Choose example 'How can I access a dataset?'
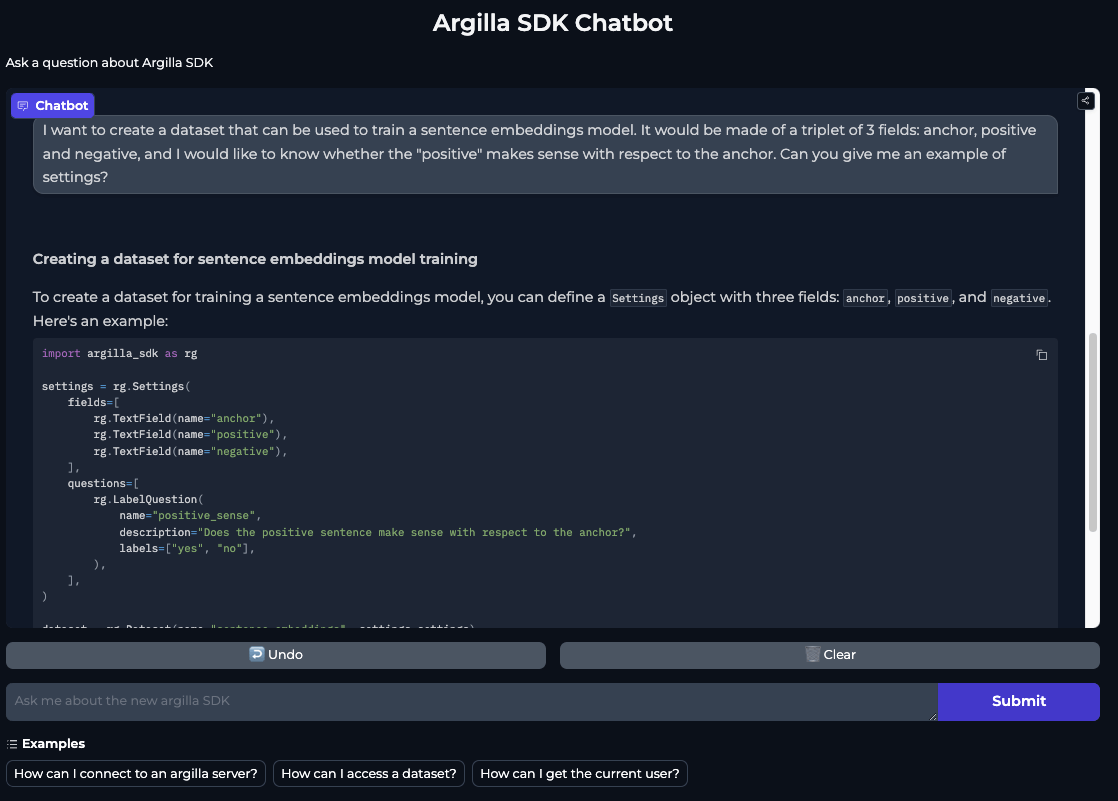Image resolution: width=1118 pixels, height=801 pixels. point(368,773)
